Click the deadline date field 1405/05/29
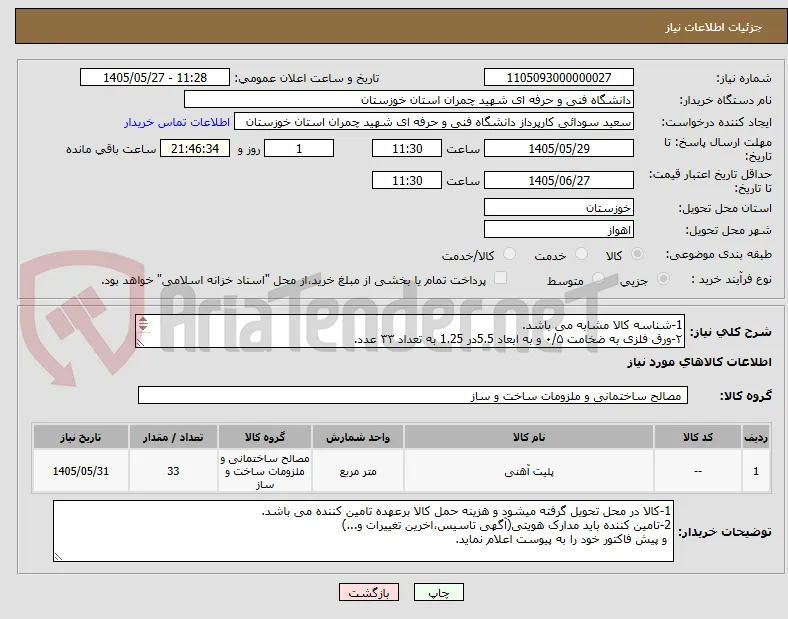The image size is (788, 619). (x=558, y=148)
